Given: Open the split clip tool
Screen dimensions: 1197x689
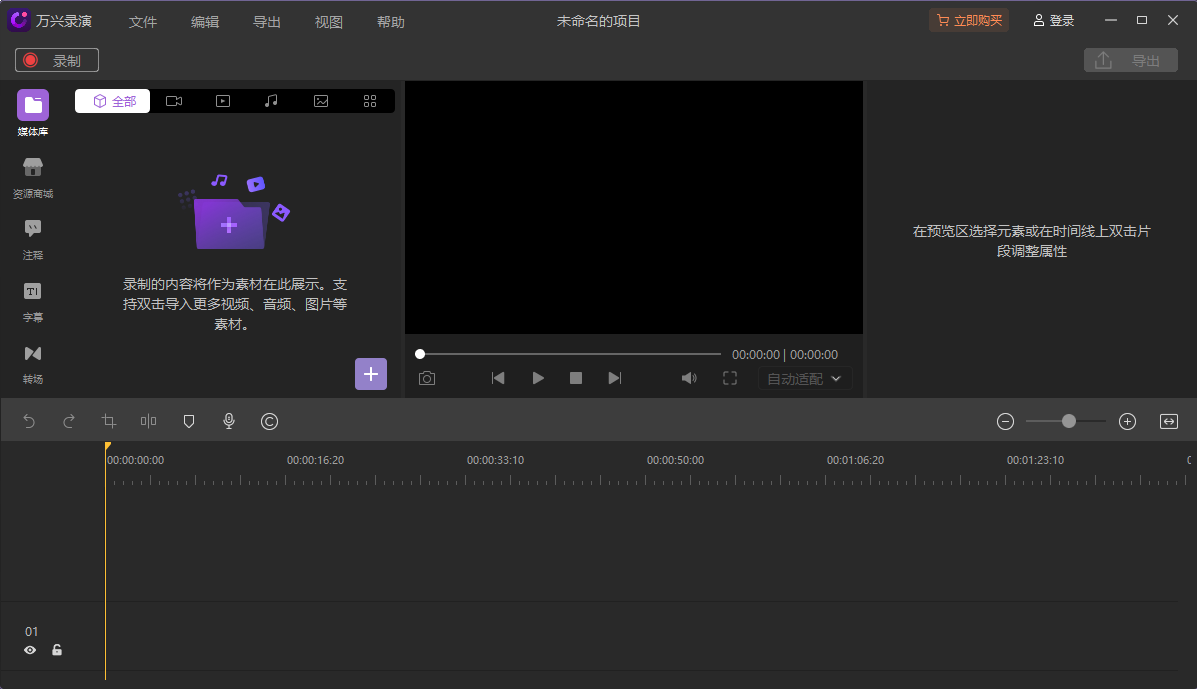Looking at the screenshot, I should point(148,421).
